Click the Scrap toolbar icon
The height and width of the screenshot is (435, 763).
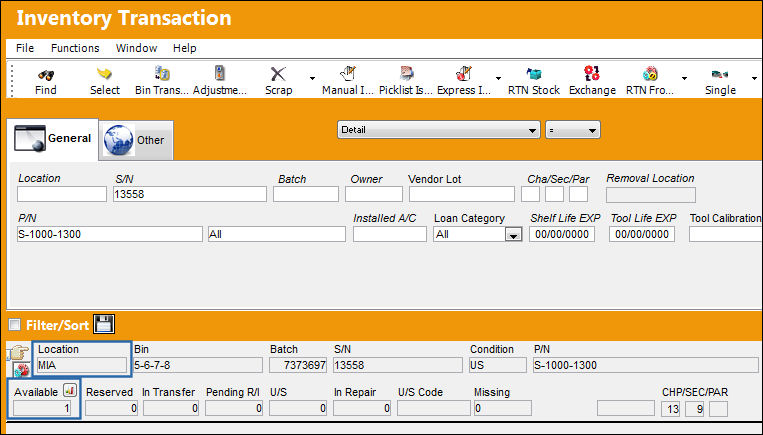(278, 74)
